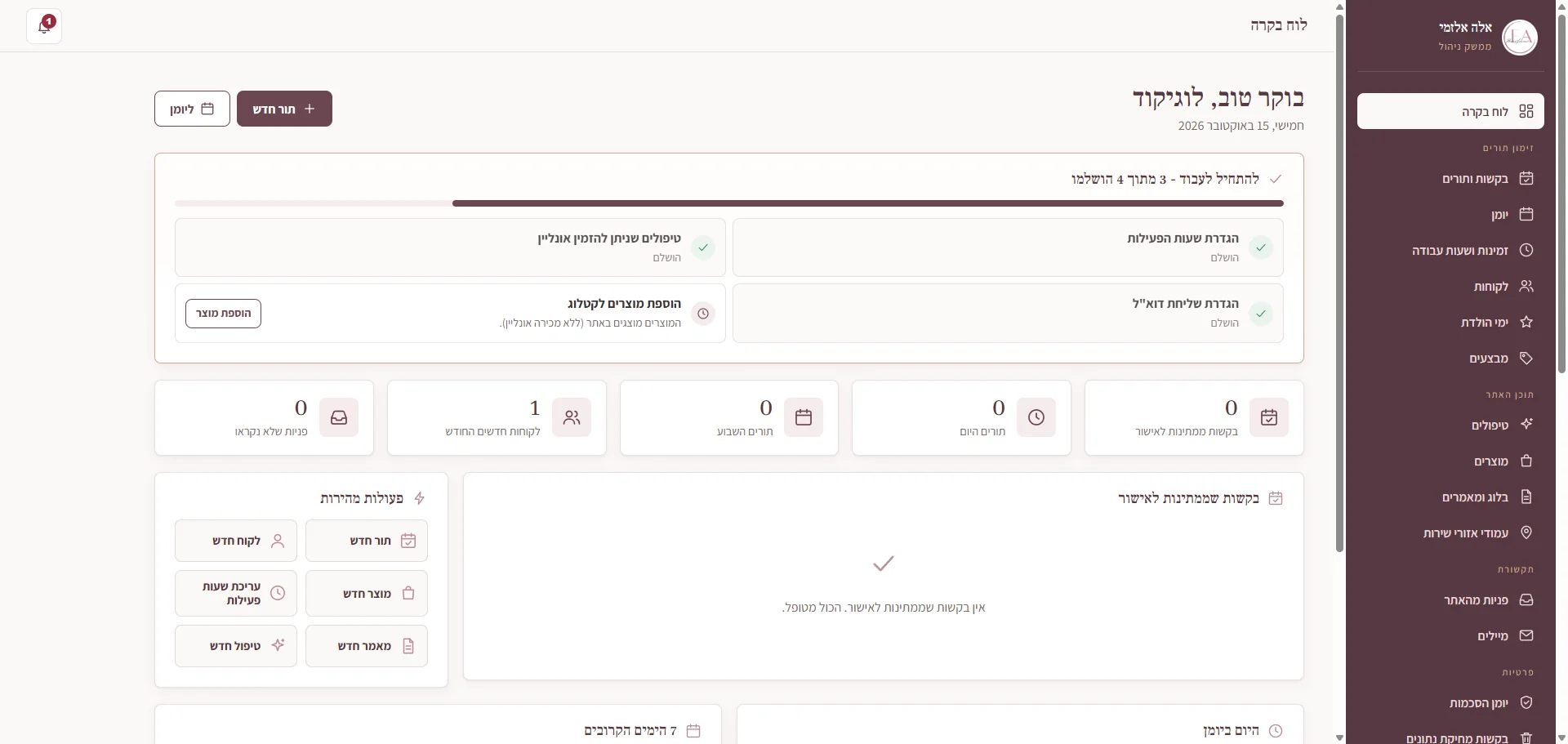Click מוצר חדש quick action
This screenshot has height=744, width=1568.
pyautogui.click(x=367, y=594)
